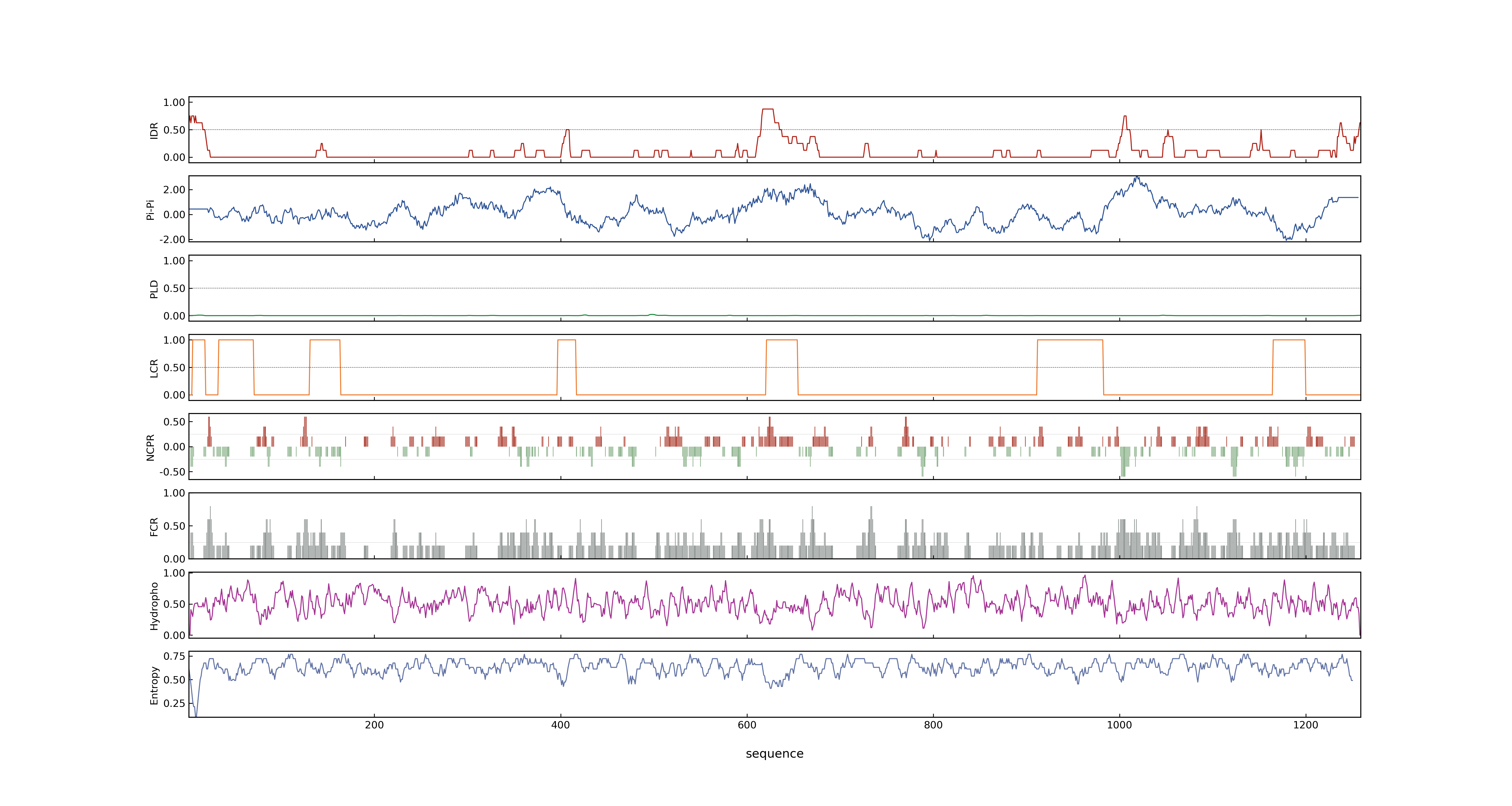Click the -2.00 tick on Pi-Pi axis
The width and height of the screenshot is (1512, 806).
pyautogui.click(x=172, y=240)
